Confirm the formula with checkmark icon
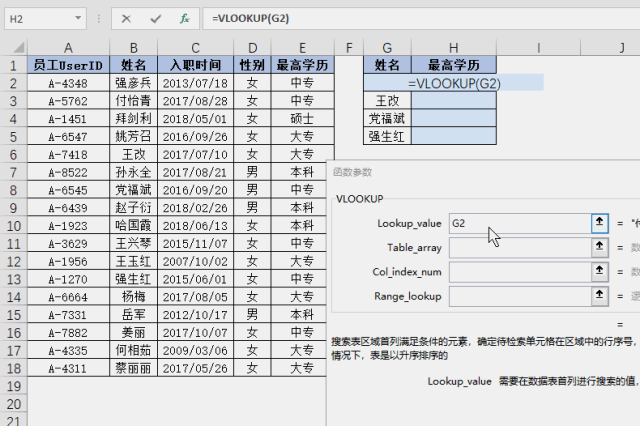Screen dimensions: 640x426 click(x=156, y=19)
